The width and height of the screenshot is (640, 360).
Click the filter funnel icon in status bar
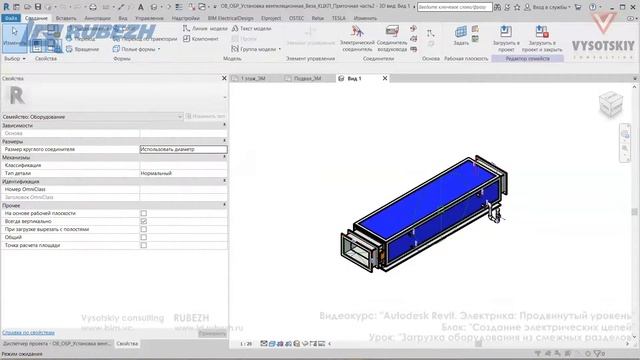coord(598,353)
